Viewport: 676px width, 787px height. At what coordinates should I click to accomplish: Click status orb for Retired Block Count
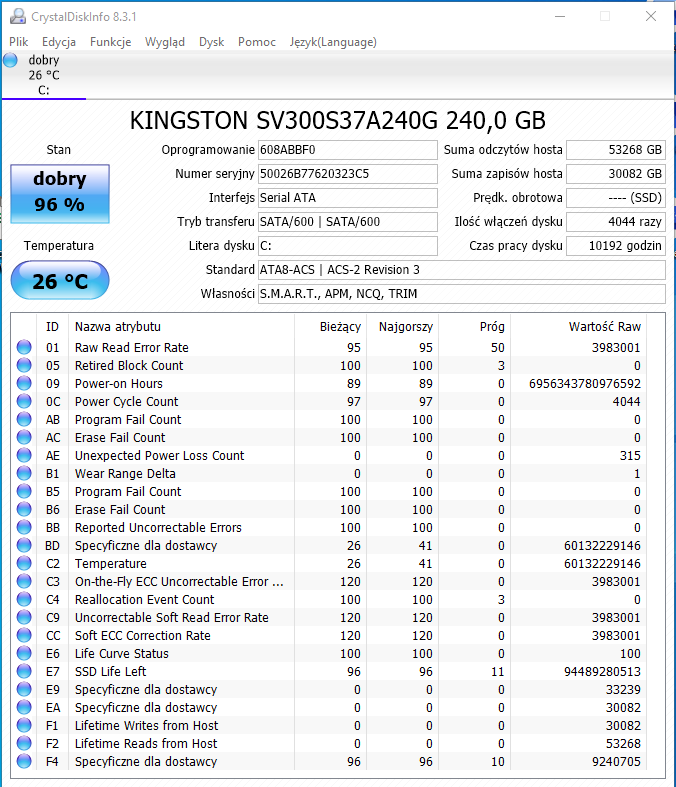coord(24,365)
